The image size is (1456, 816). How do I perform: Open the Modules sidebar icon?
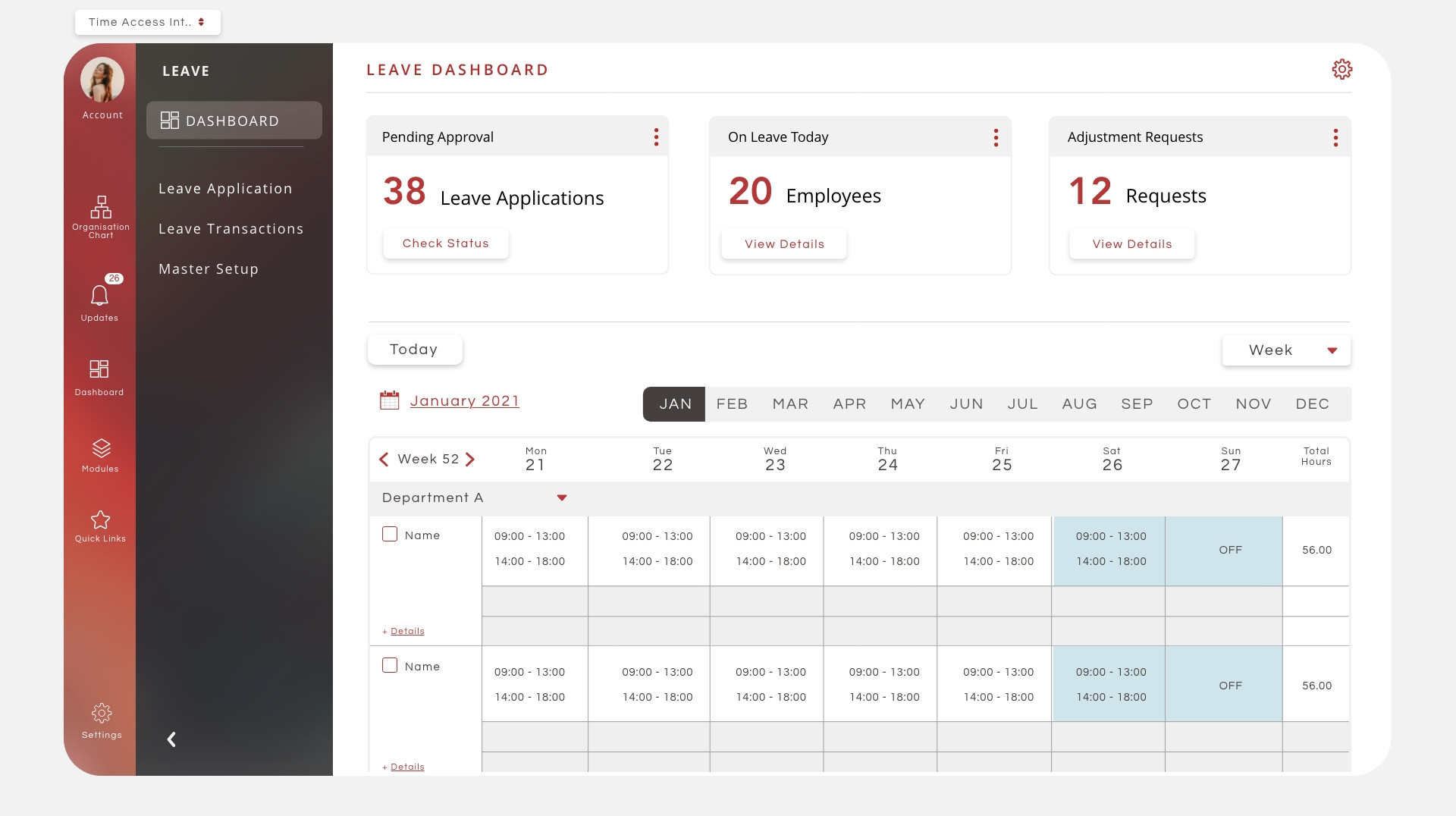[x=100, y=447]
